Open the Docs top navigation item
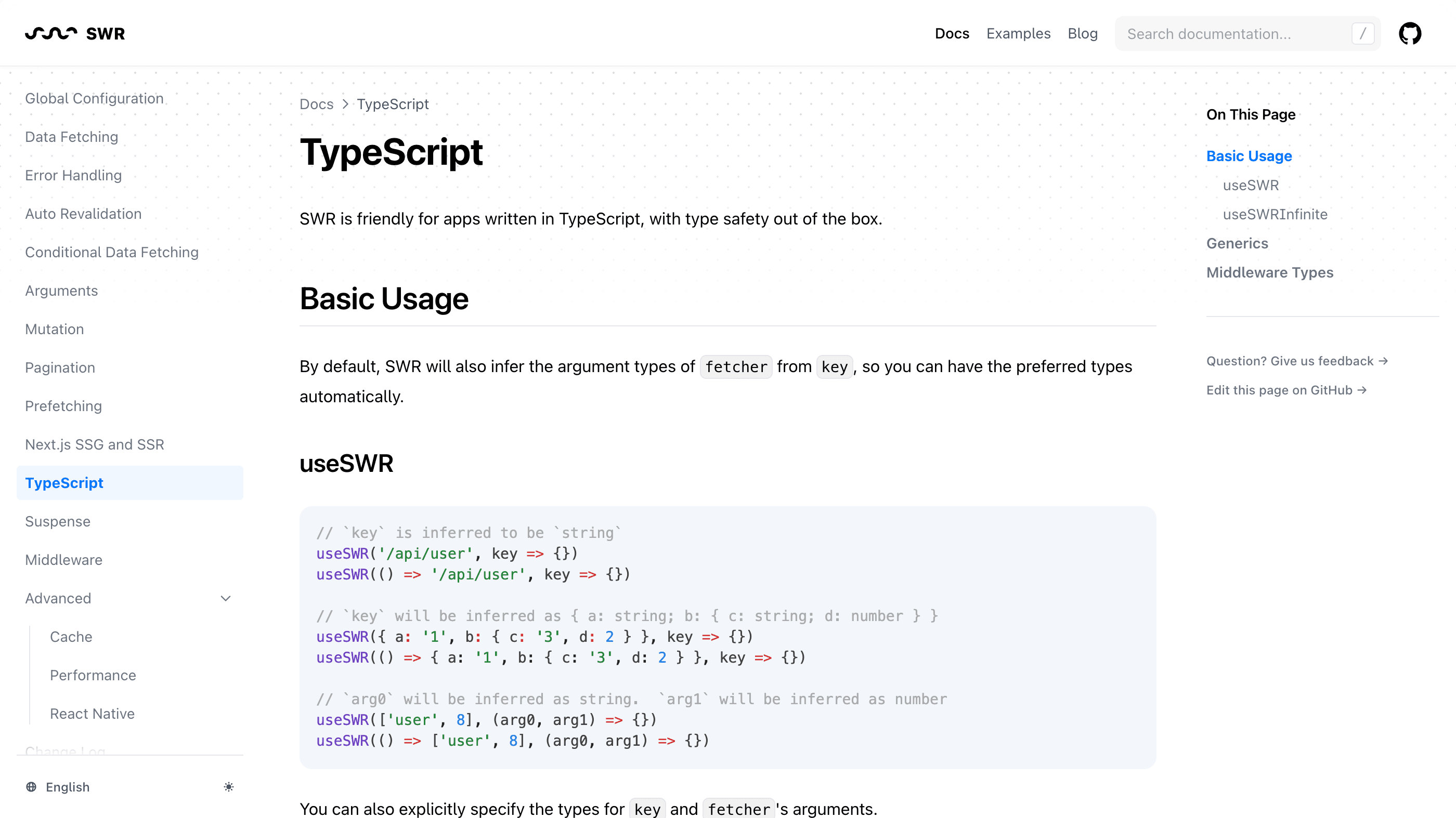Screen dimensions: 1456x818 click(x=952, y=33)
